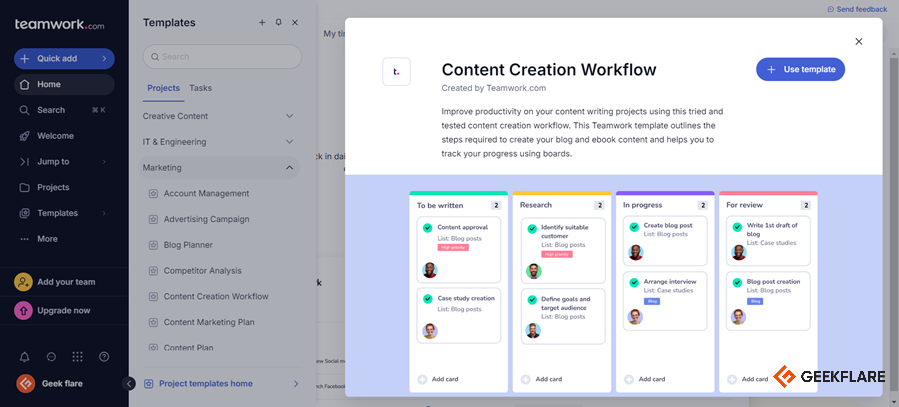Viewport: 899px width, 407px height.
Task: Click the Templates icon in sidebar
Action: pyautogui.click(x=24, y=213)
